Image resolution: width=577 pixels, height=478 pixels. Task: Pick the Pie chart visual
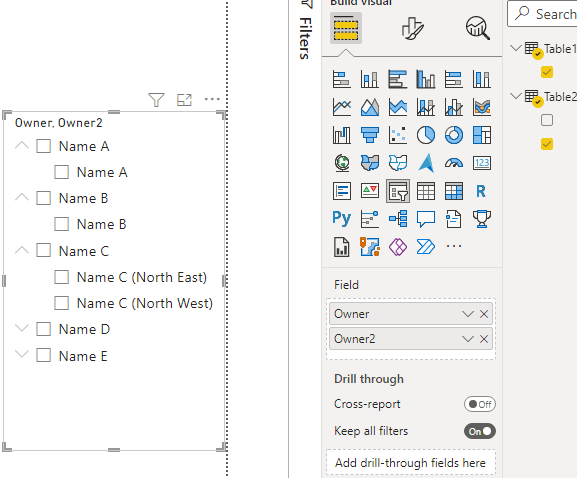426,135
